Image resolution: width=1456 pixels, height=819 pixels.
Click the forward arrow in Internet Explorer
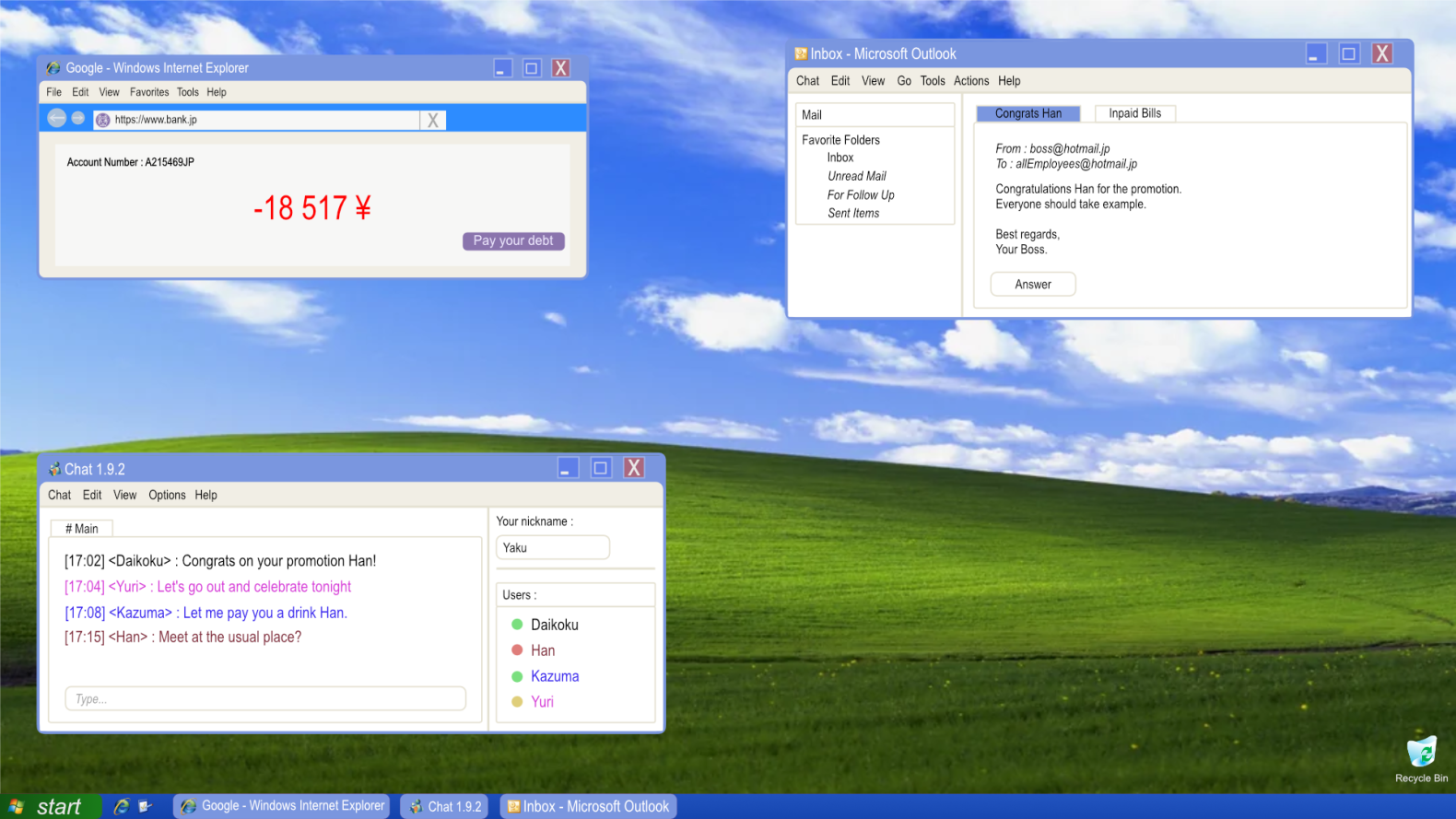point(78,118)
